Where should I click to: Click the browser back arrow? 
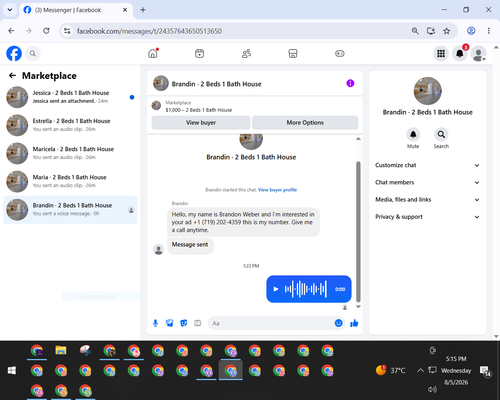click(11, 31)
